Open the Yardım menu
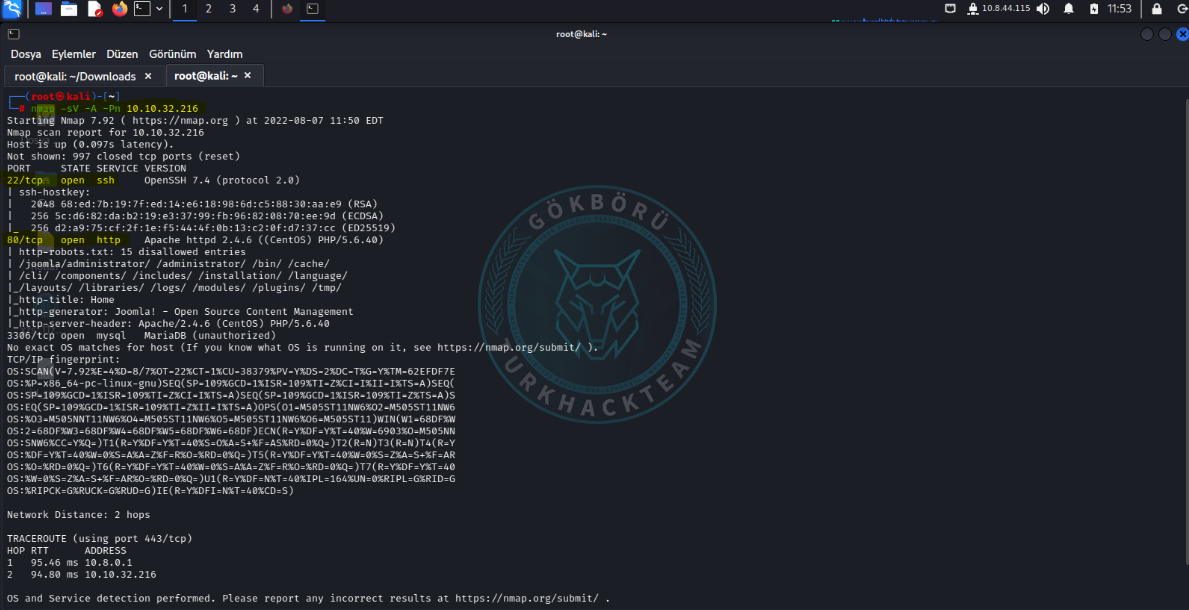 225,55
